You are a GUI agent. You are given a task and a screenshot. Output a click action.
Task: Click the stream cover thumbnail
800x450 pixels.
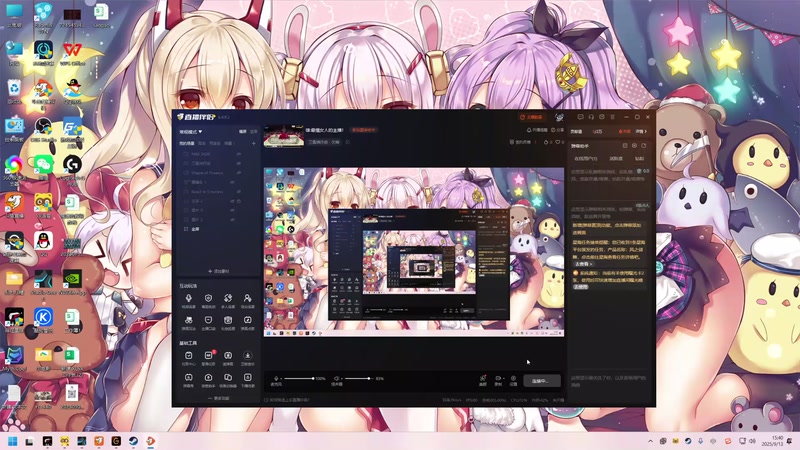click(284, 136)
